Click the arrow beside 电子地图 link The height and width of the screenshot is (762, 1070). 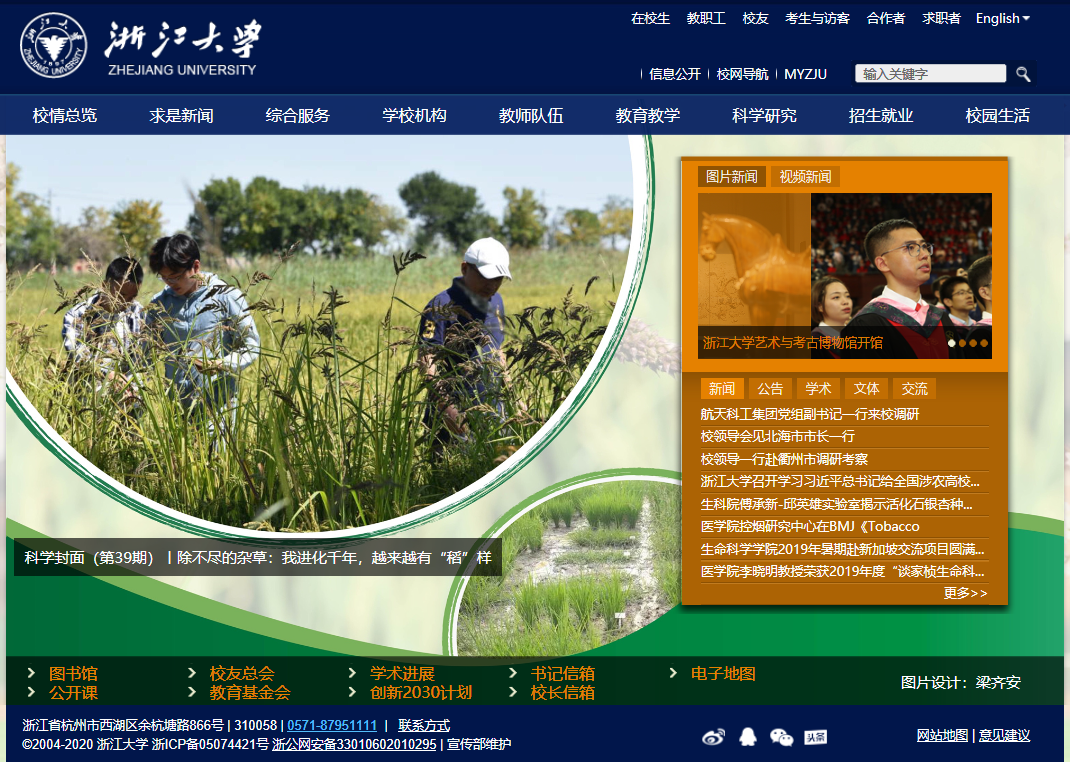click(674, 673)
